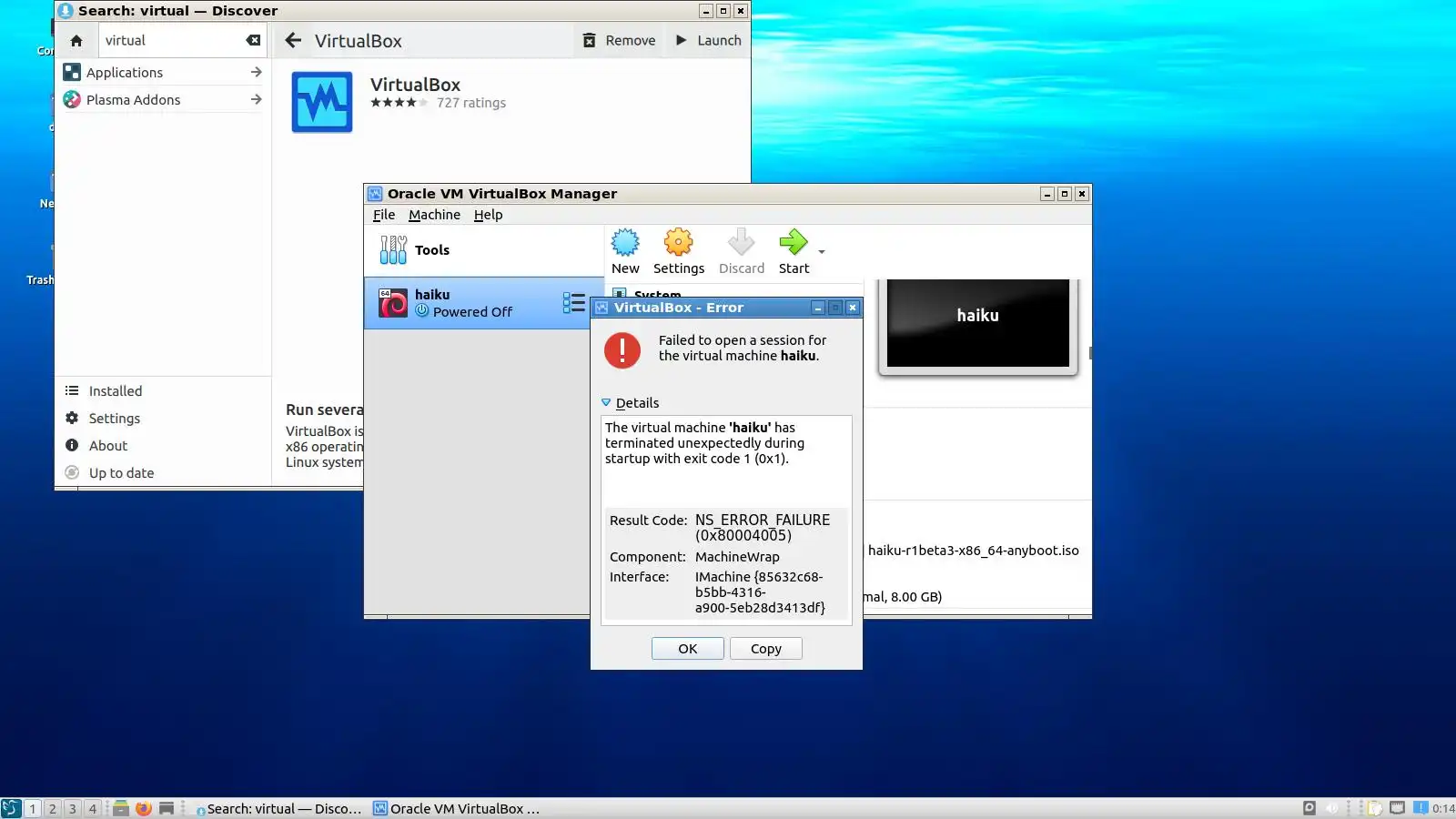Launch VirtualBox from Discover
Viewport: 1456px width, 819px height.
tap(709, 41)
